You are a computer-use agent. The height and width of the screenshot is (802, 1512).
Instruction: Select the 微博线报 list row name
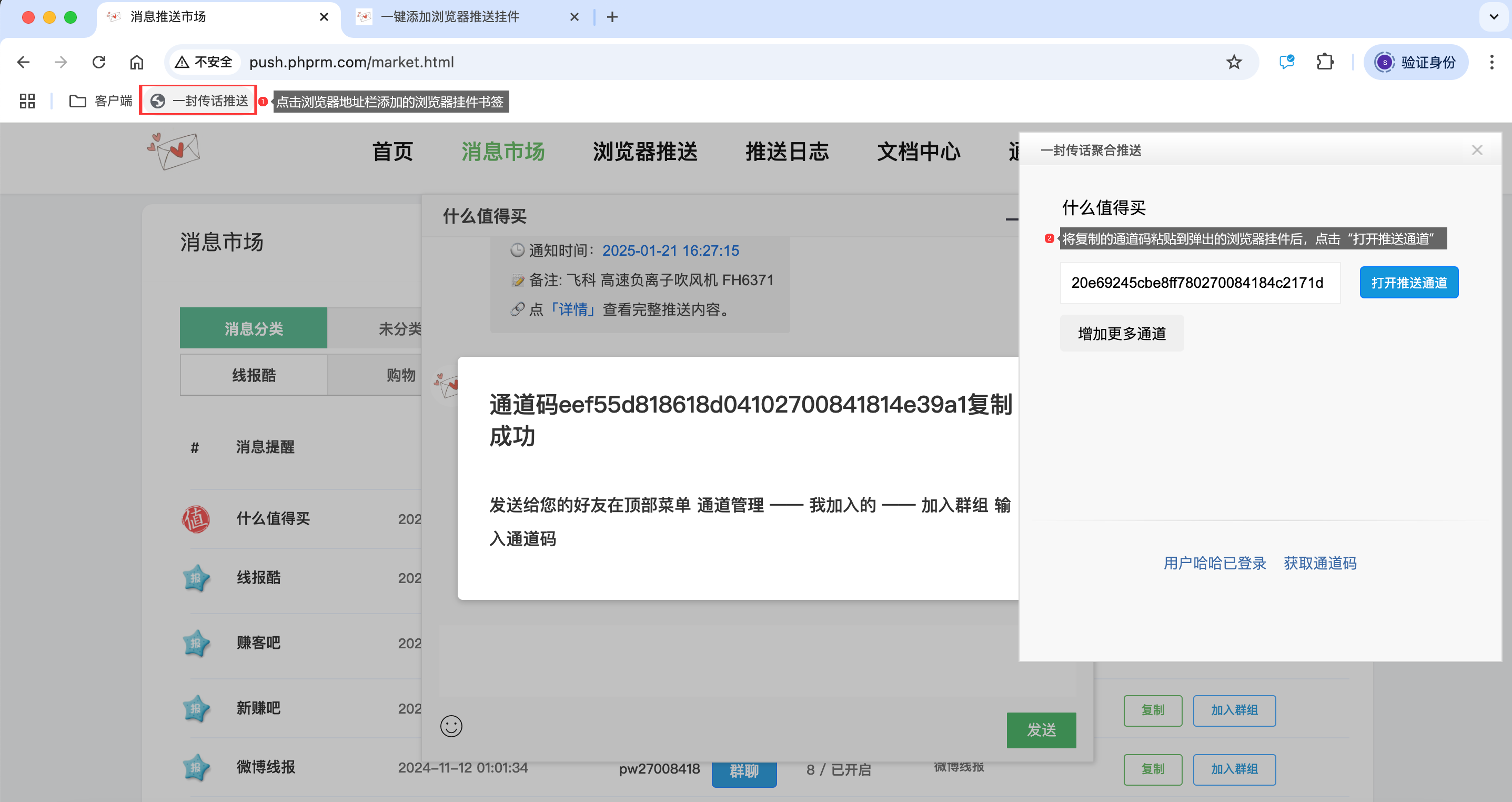click(265, 767)
